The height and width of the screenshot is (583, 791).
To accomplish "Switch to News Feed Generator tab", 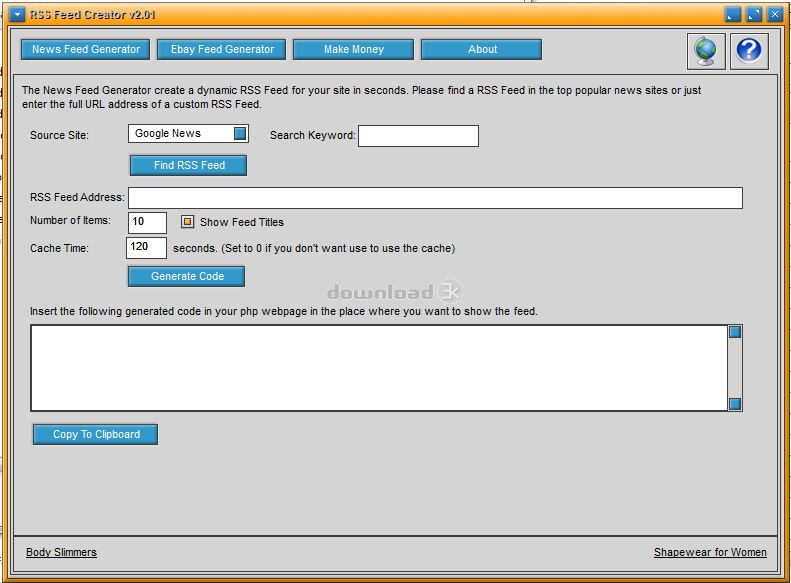I will (x=86, y=49).
